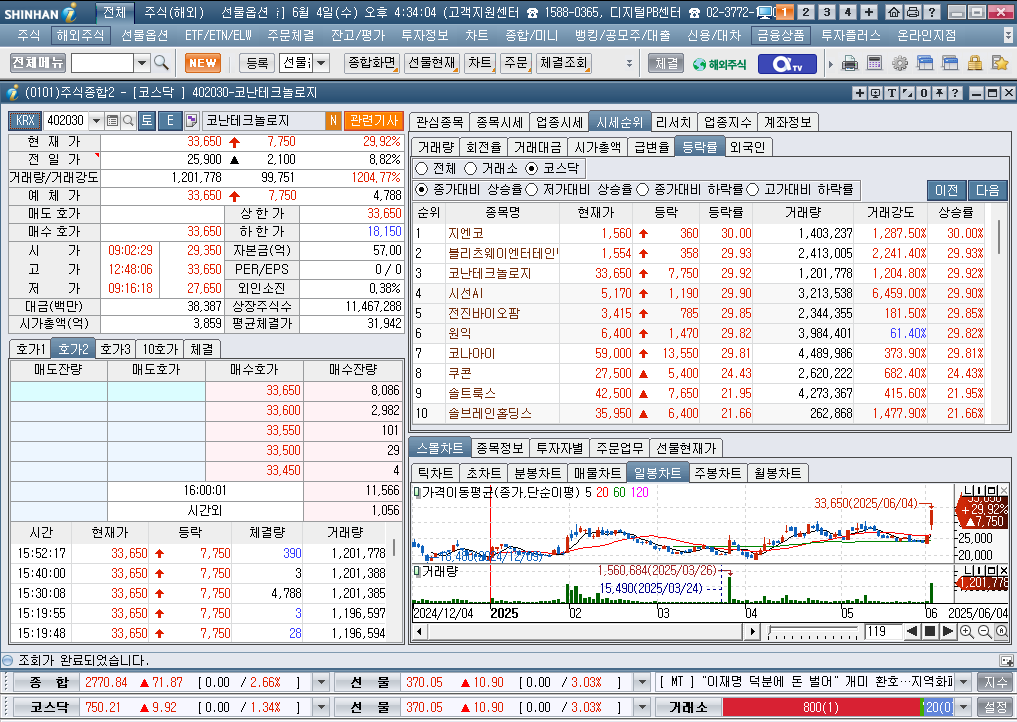Image resolution: width=1017 pixels, height=722 pixels.
Task: Click the second window layout icon before the padlock
Action: tap(950, 64)
